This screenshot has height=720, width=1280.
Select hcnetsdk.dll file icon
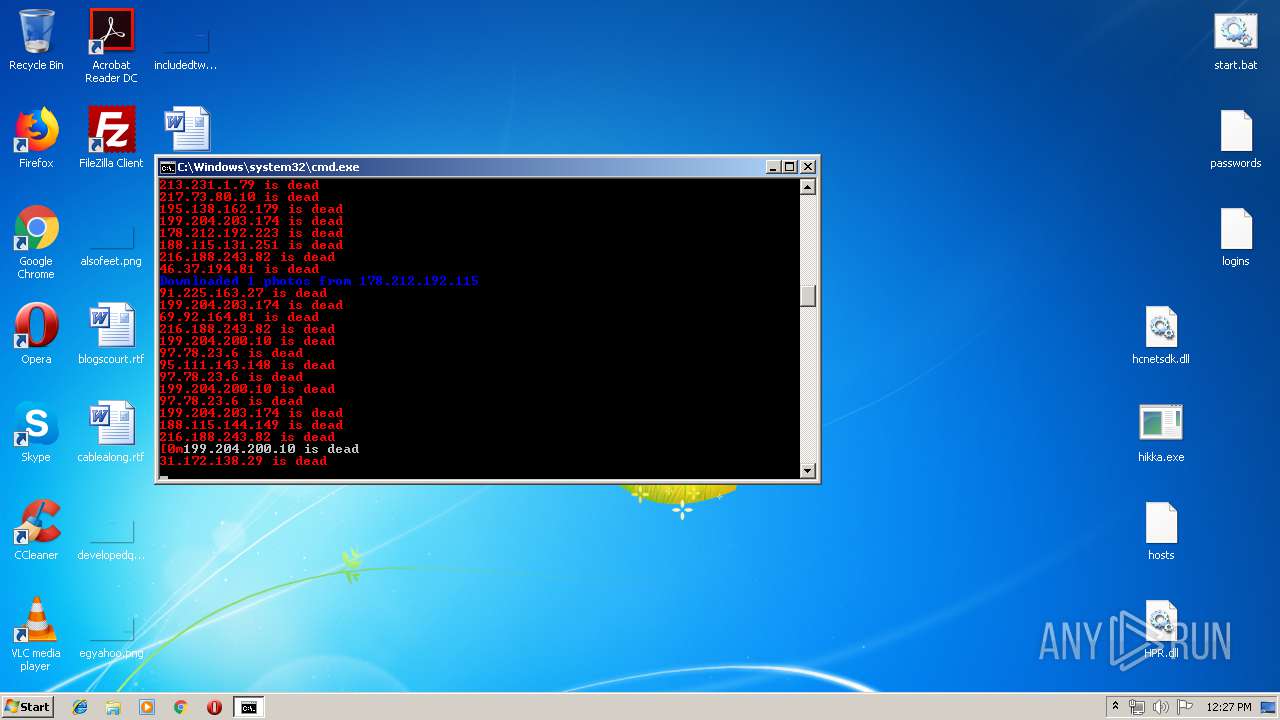pyautogui.click(x=1161, y=336)
